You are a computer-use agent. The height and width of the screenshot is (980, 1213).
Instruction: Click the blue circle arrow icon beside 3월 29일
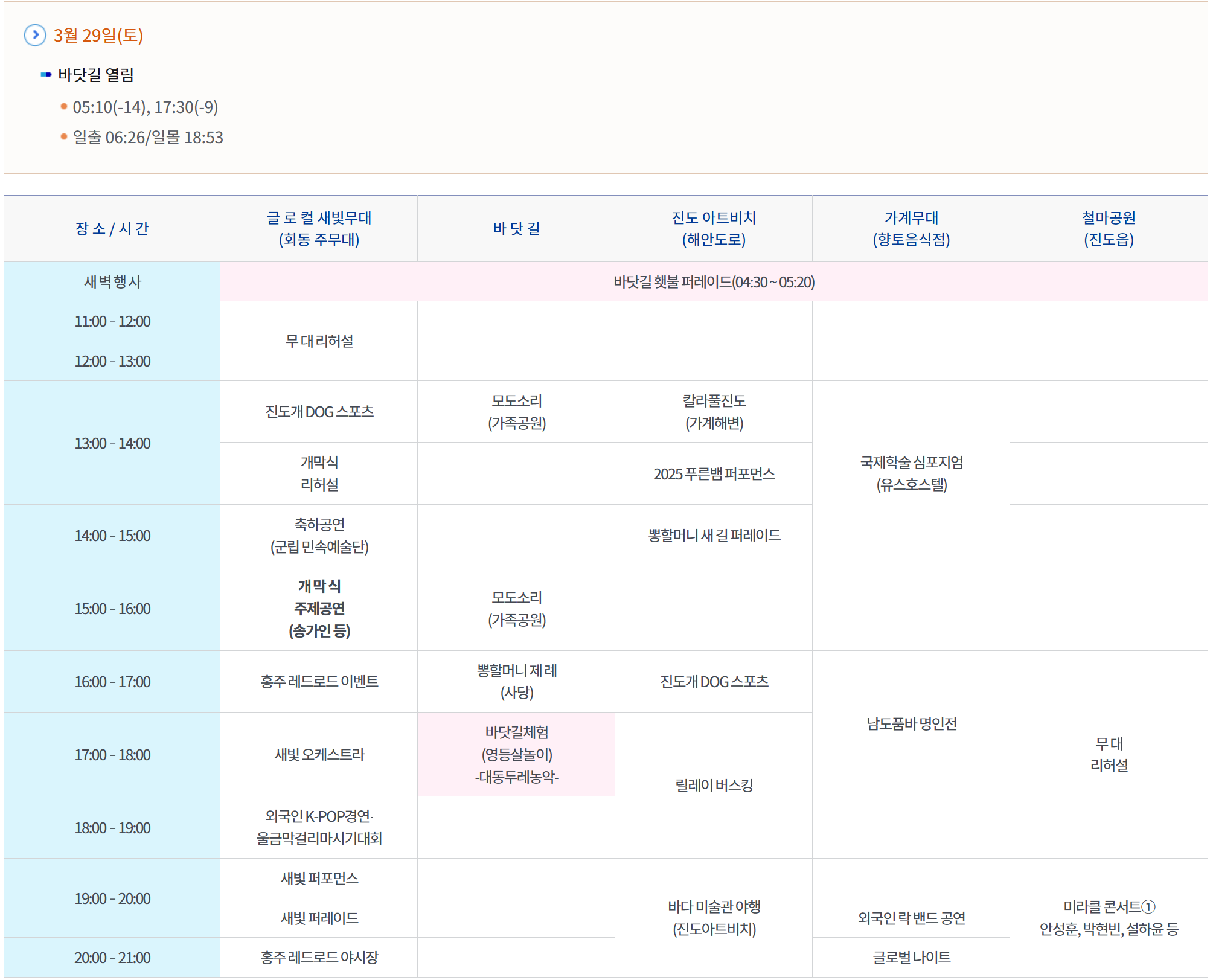click(x=35, y=35)
